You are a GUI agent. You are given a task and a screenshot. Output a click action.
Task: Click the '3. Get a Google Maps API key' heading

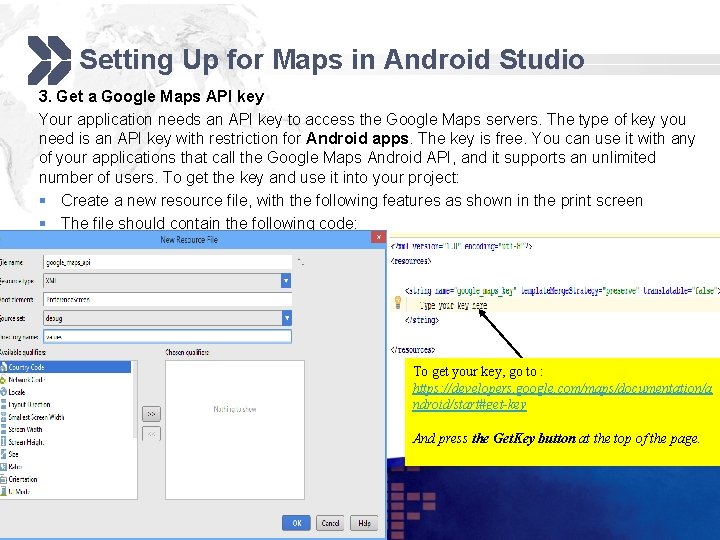pos(151,96)
